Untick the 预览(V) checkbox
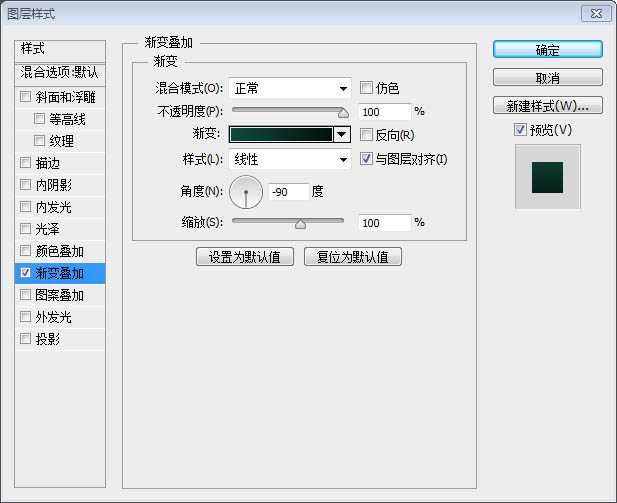The image size is (617, 503). tap(520, 129)
